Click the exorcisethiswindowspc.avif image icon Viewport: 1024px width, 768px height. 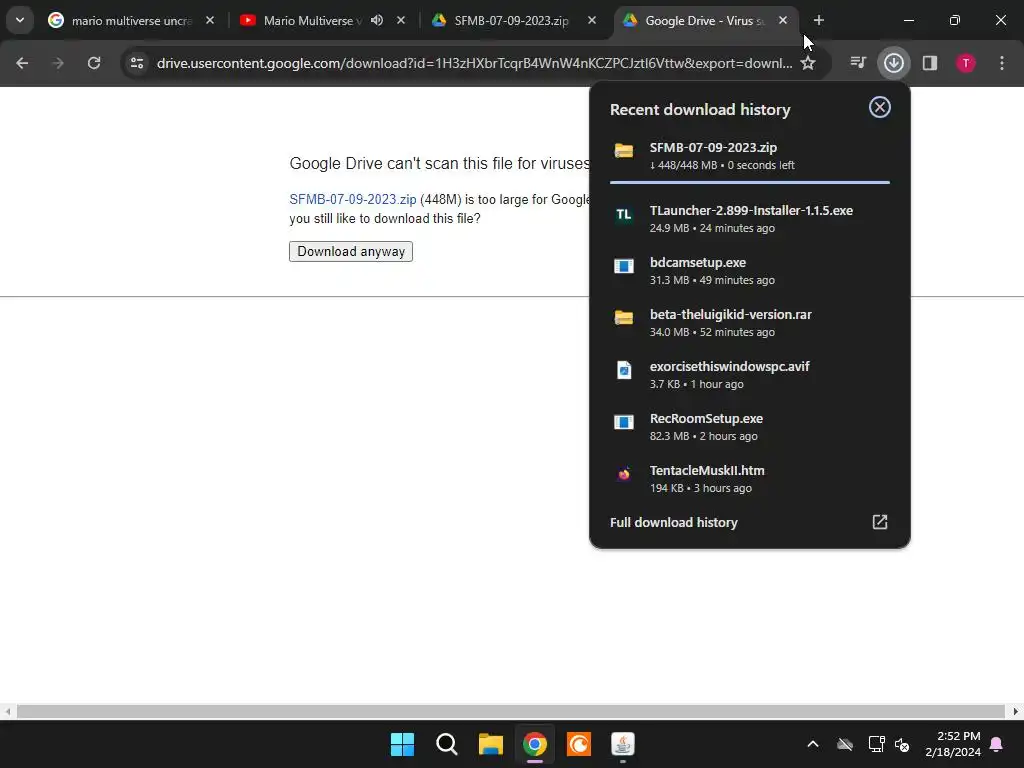coord(624,370)
